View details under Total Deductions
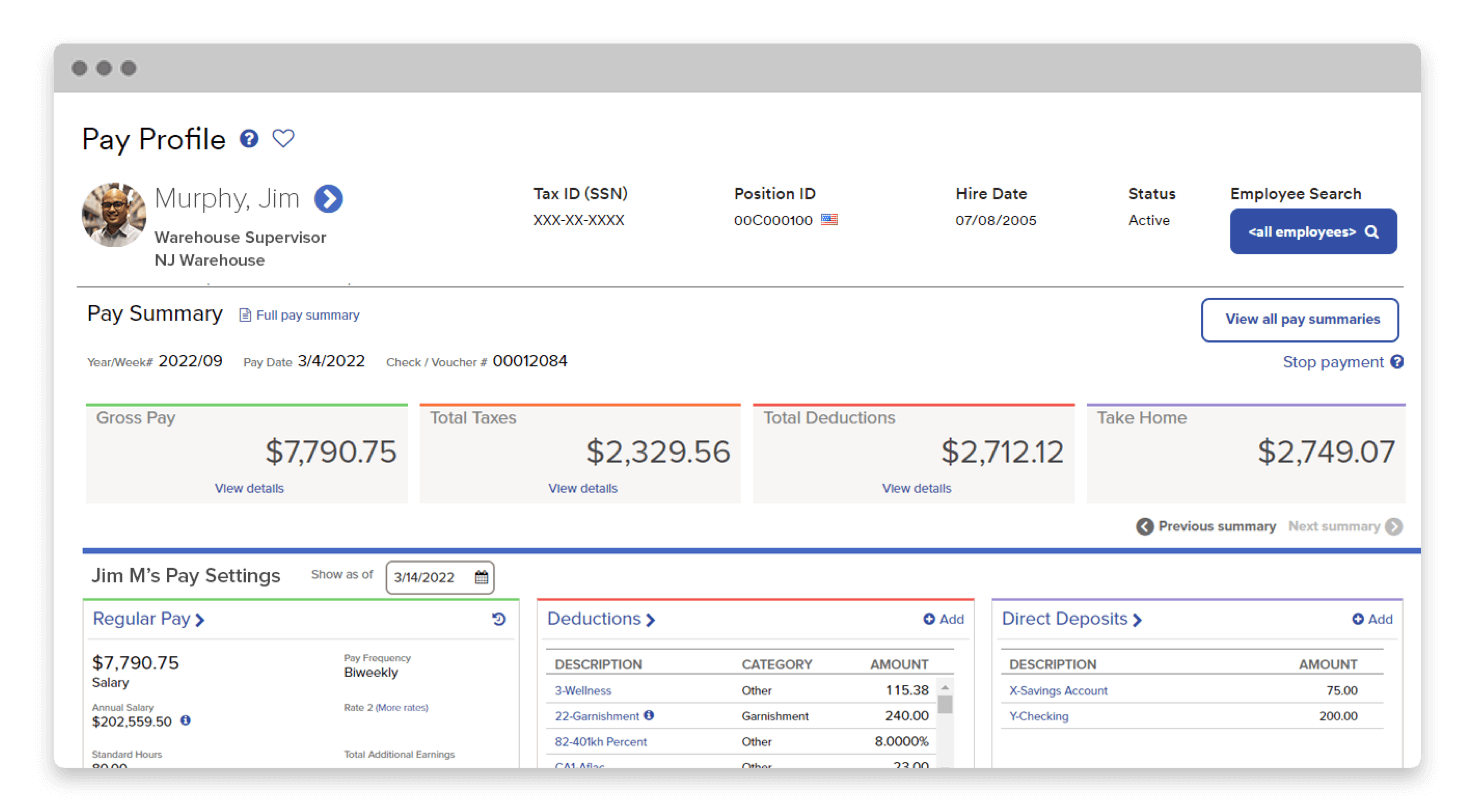The height and width of the screenshot is (811, 1474). [917, 488]
